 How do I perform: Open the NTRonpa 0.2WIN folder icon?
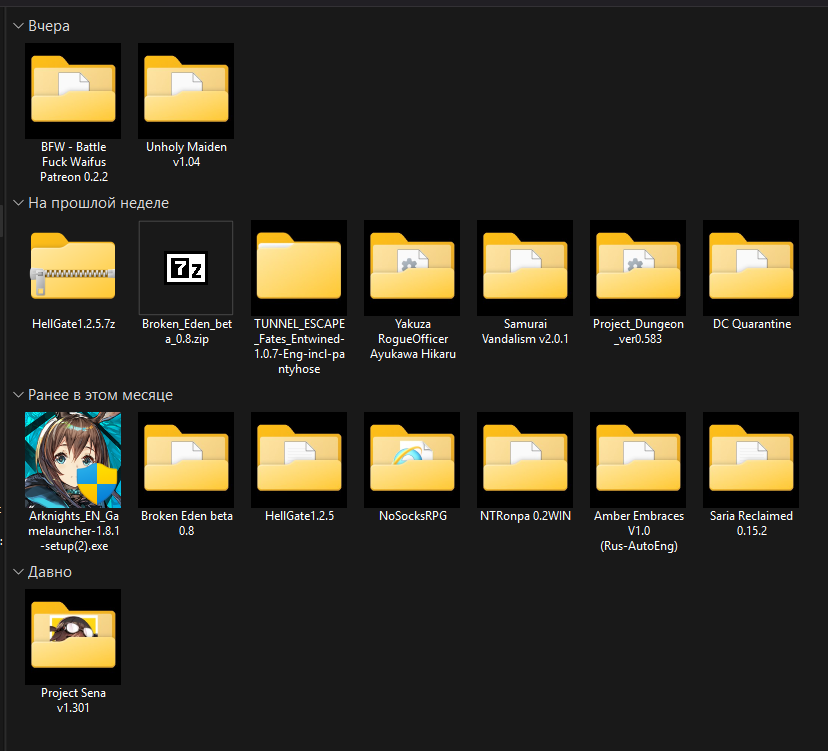point(525,459)
